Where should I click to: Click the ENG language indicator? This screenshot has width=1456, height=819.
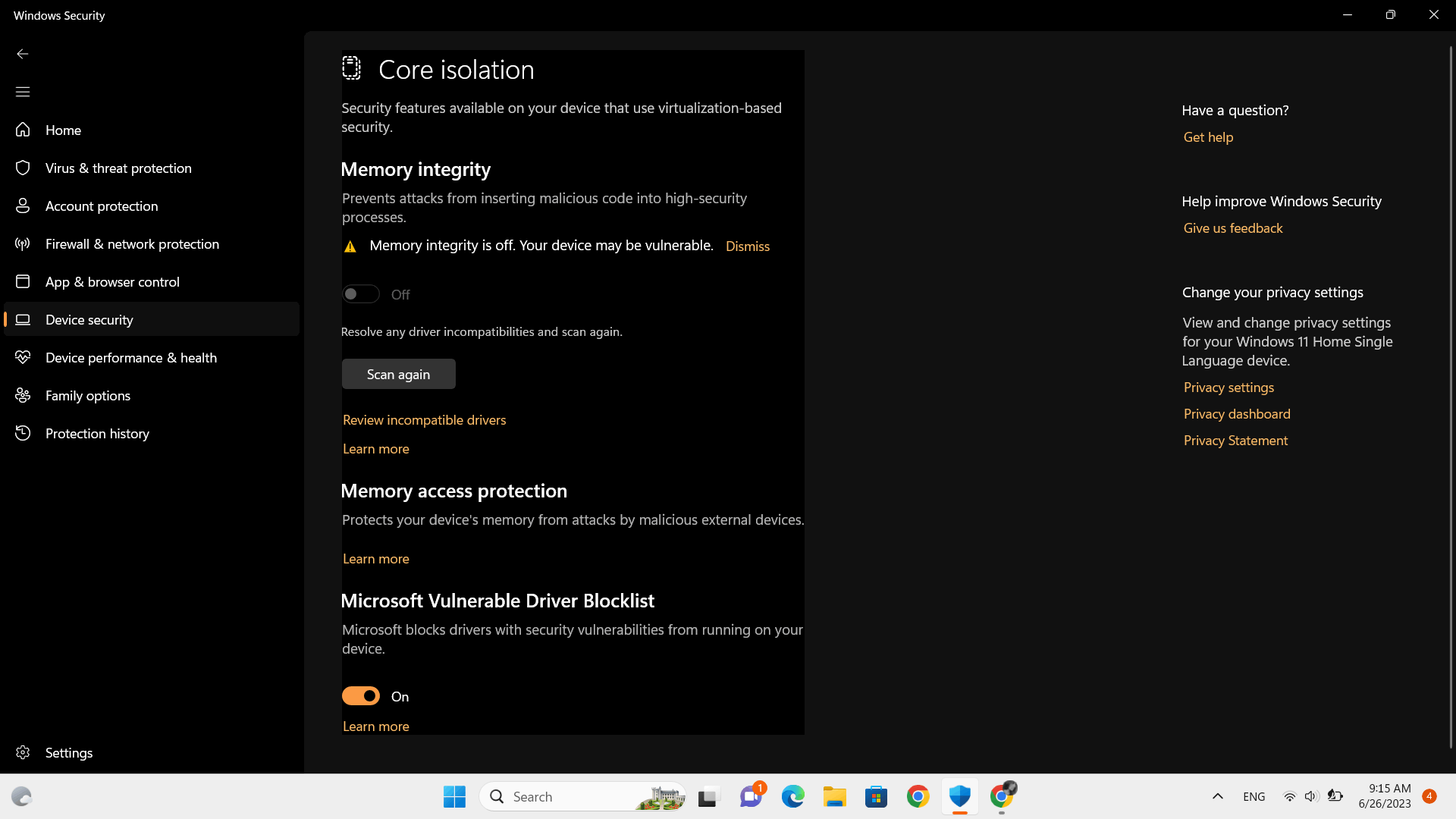1254,797
